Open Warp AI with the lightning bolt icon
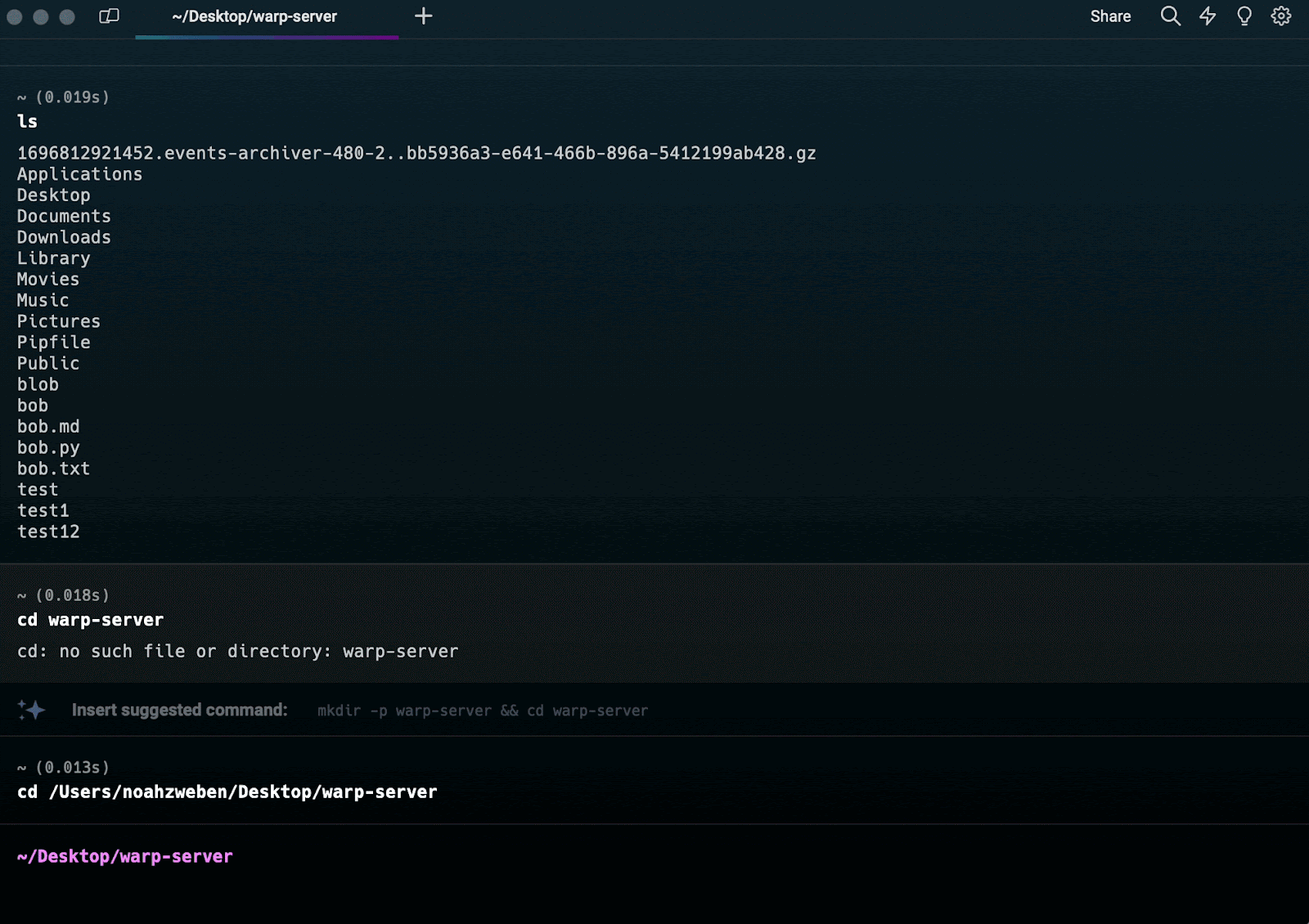 [1208, 16]
